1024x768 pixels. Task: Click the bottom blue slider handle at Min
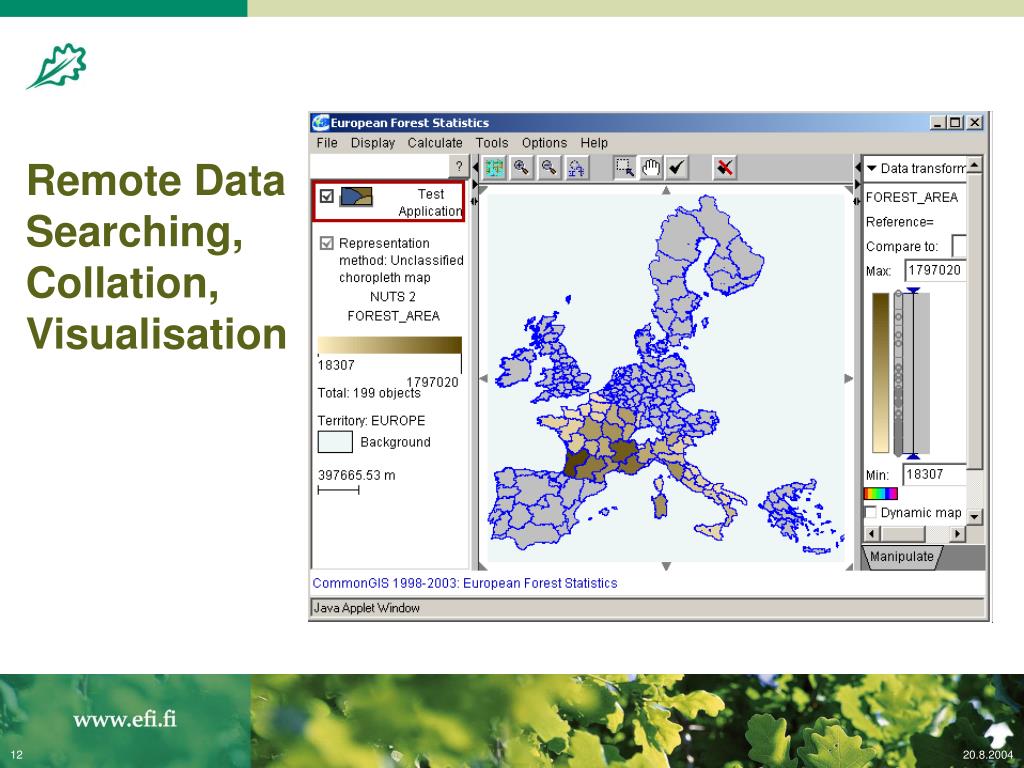coord(913,456)
